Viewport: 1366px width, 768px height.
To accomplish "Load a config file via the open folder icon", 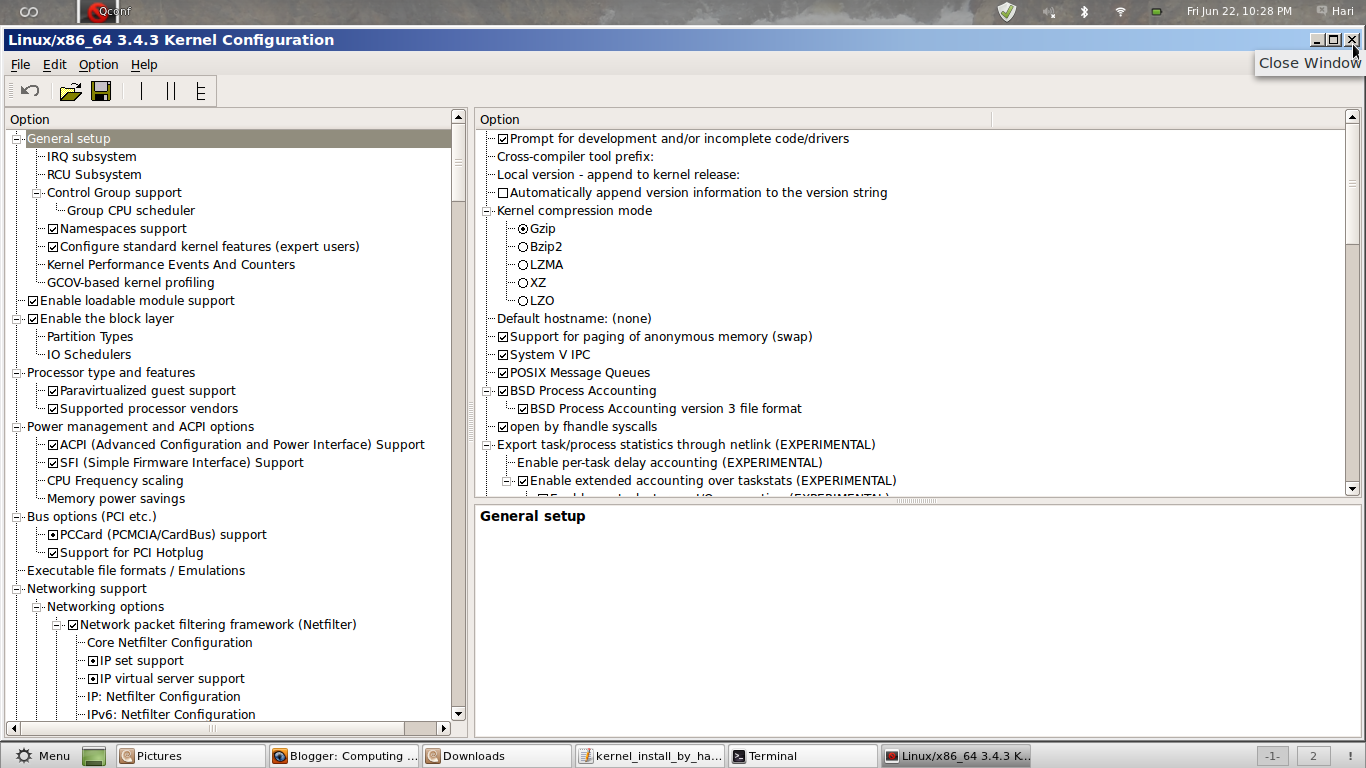I will click(70, 91).
